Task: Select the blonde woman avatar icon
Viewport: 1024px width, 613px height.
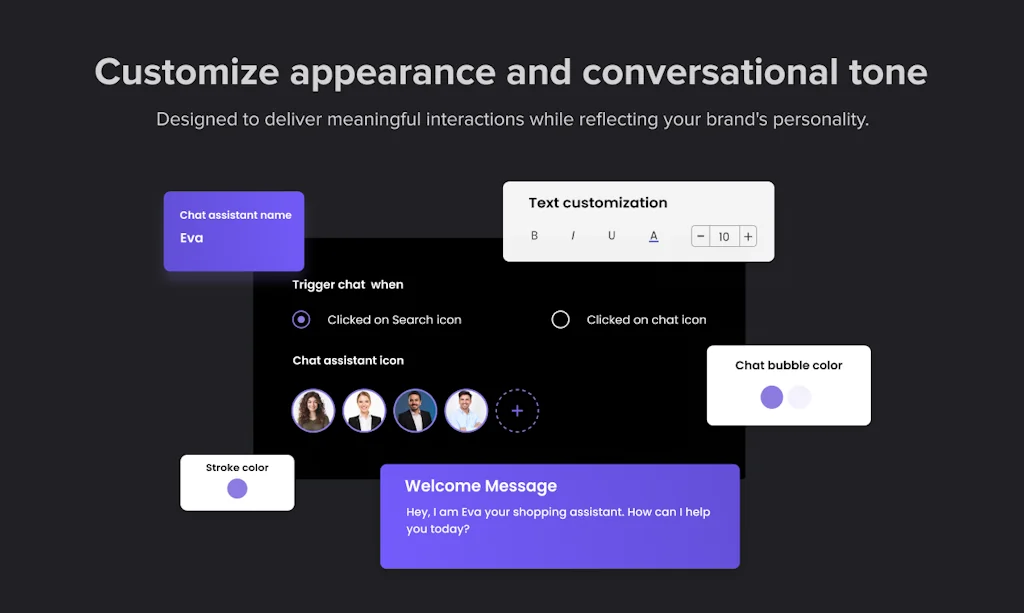Action: tap(364, 410)
